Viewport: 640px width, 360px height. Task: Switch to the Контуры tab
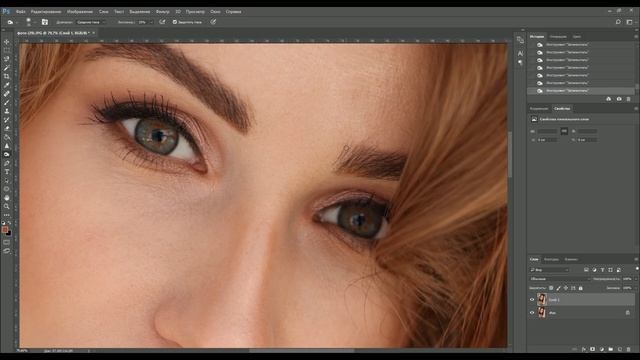point(551,259)
